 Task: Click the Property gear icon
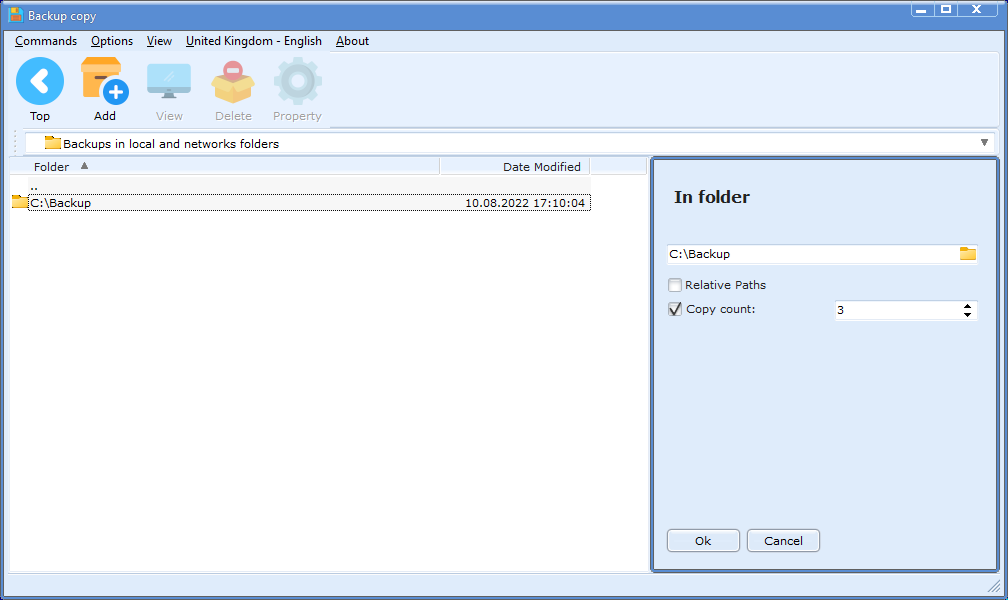click(297, 82)
